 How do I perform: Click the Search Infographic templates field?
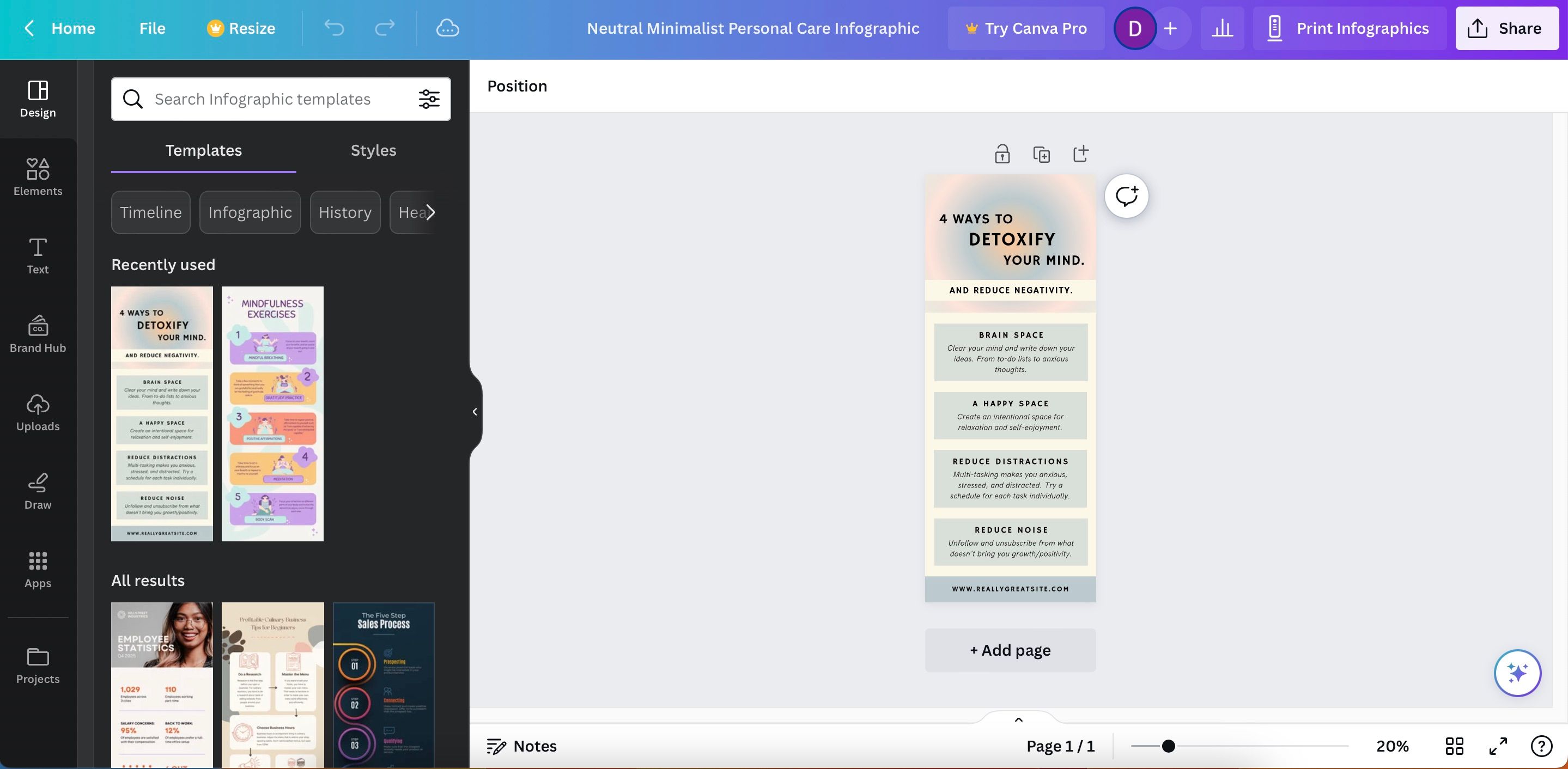point(279,98)
